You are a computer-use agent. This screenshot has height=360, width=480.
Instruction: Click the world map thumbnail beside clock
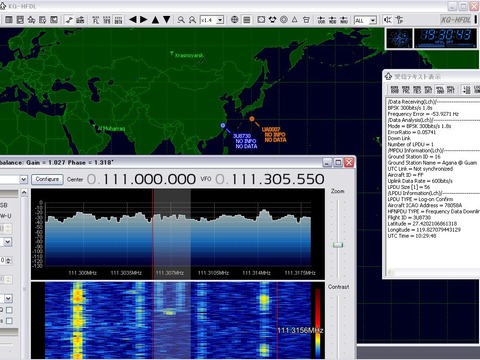(x=399, y=38)
